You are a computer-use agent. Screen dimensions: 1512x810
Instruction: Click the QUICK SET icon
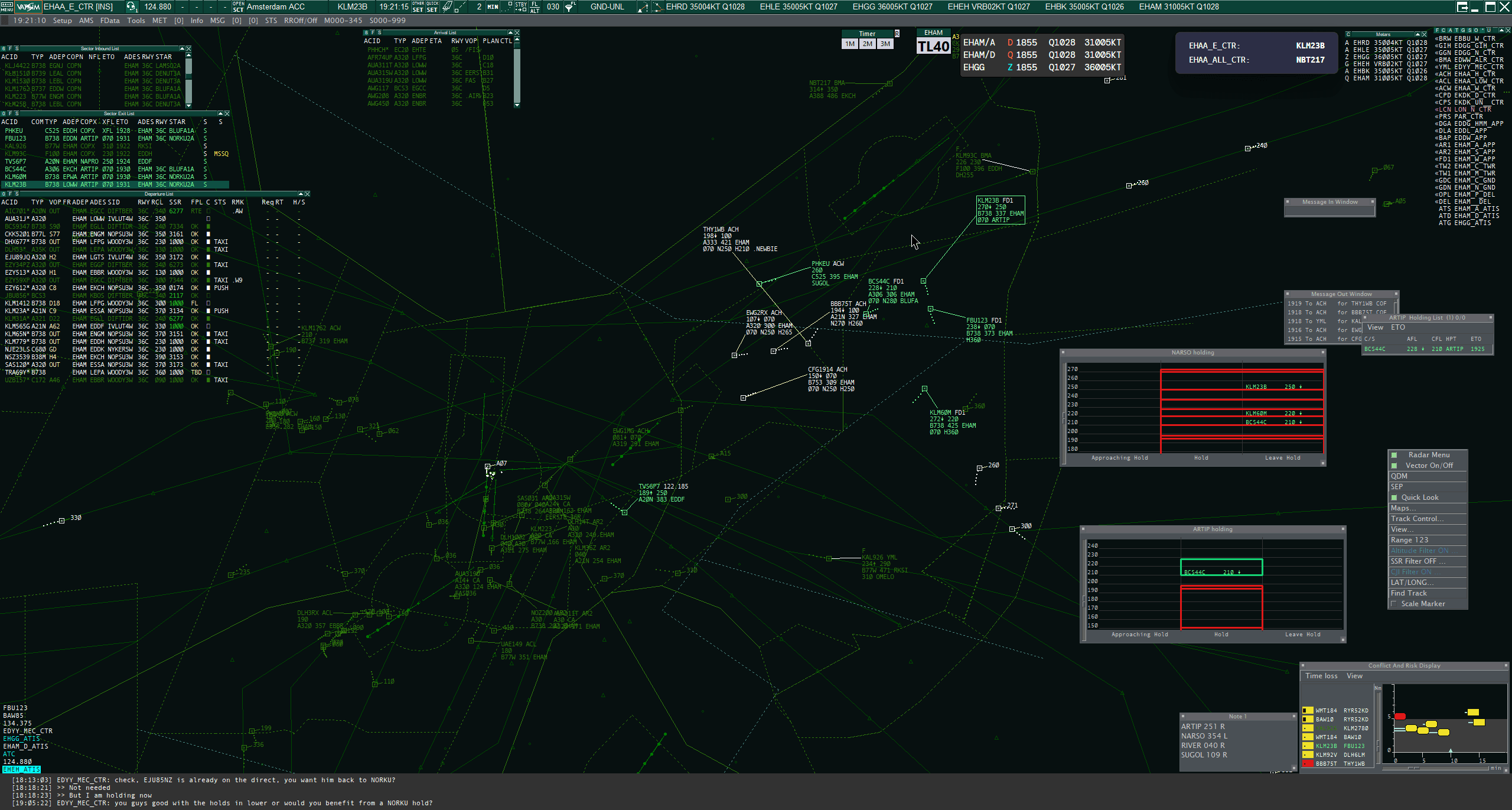click(x=432, y=6)
